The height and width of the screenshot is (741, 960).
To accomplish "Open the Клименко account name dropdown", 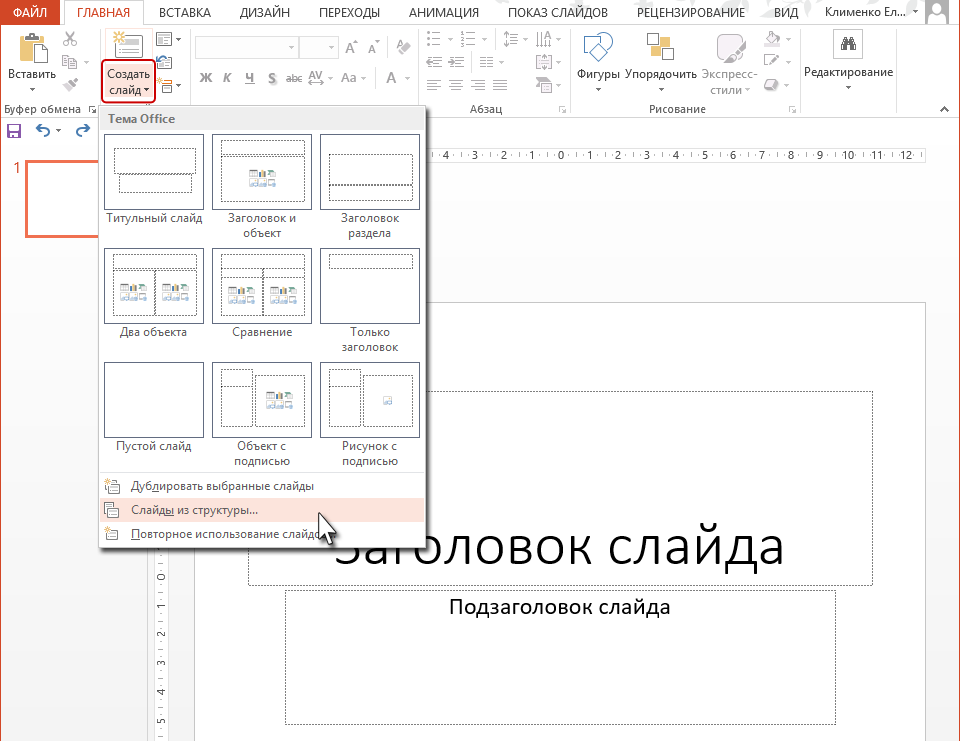I will (872, 12).
